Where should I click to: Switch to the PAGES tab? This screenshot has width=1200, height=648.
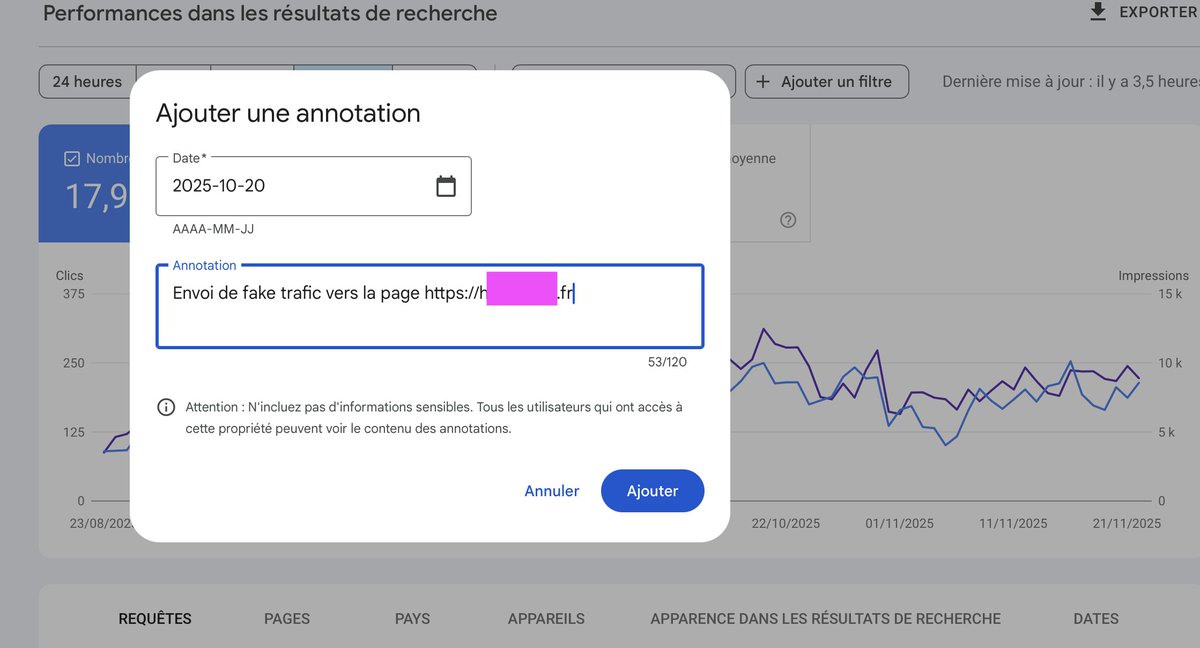coord(287,619)
